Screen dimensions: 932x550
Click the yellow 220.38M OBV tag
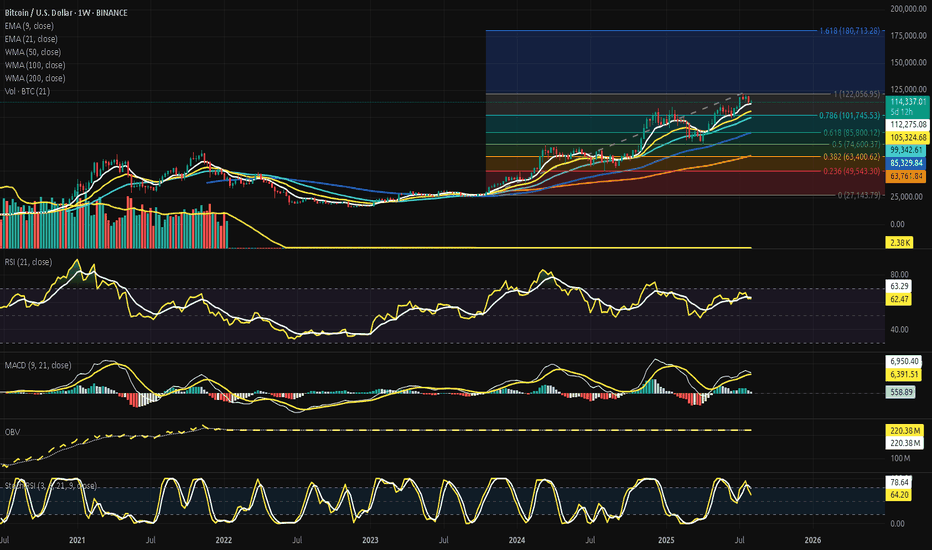[x=905, y=430]
